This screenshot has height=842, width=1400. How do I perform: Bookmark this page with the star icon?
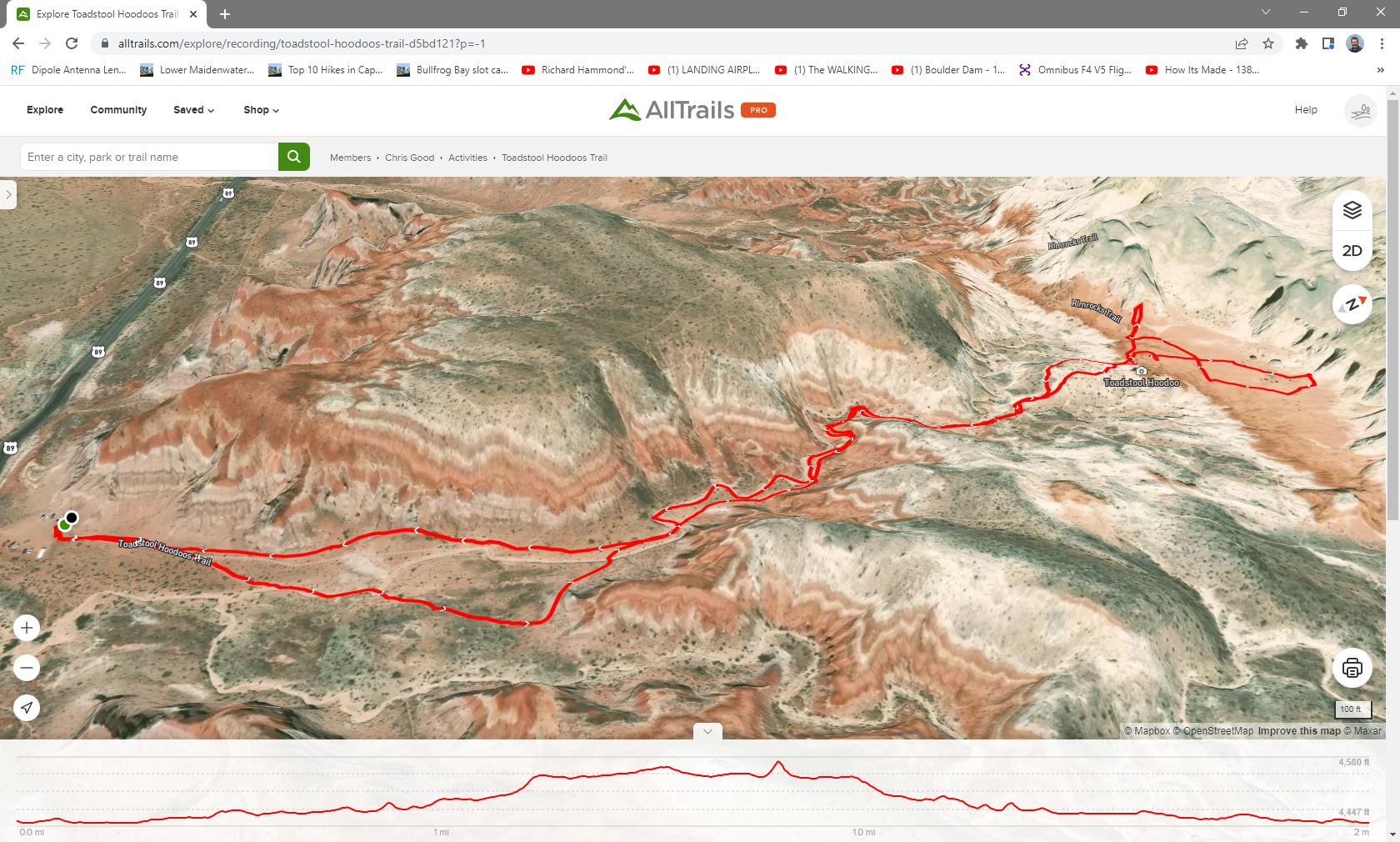[x=1268, y=43]
